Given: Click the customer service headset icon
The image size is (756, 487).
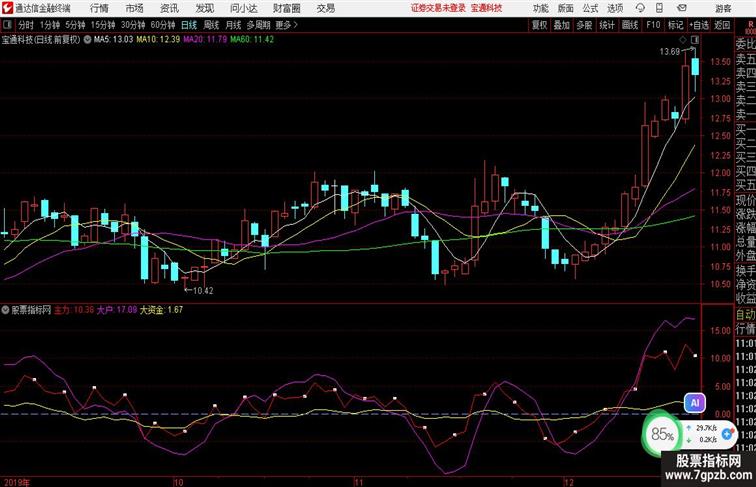Looking at the screenshot, I should tap(640, 8).
